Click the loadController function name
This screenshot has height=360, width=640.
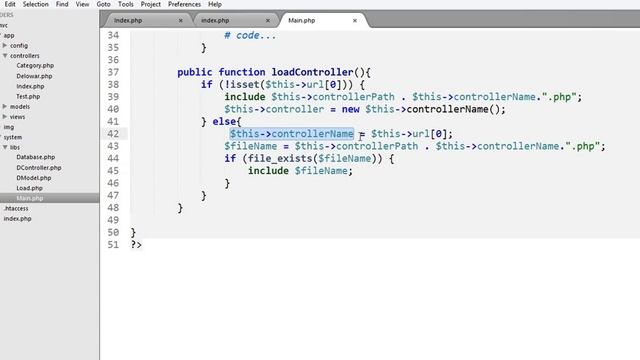click(312, 72)
